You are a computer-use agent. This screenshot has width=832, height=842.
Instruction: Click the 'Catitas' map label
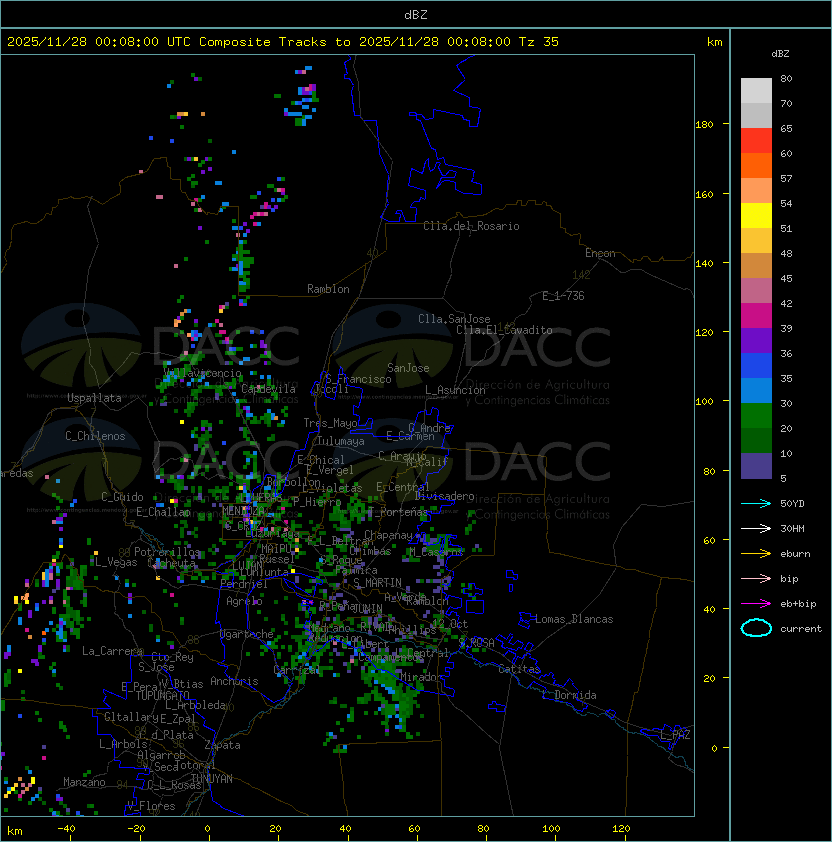click(519, 669)
